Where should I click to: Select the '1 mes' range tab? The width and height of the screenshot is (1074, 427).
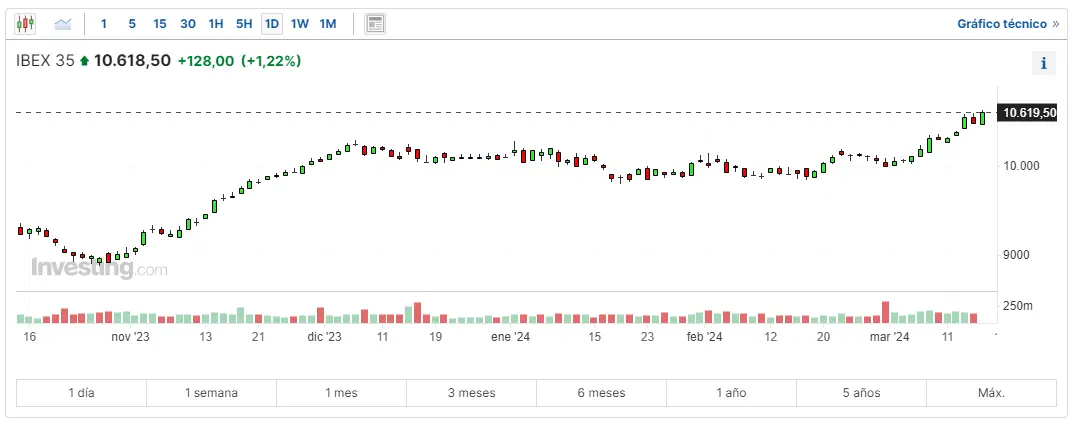341,393
